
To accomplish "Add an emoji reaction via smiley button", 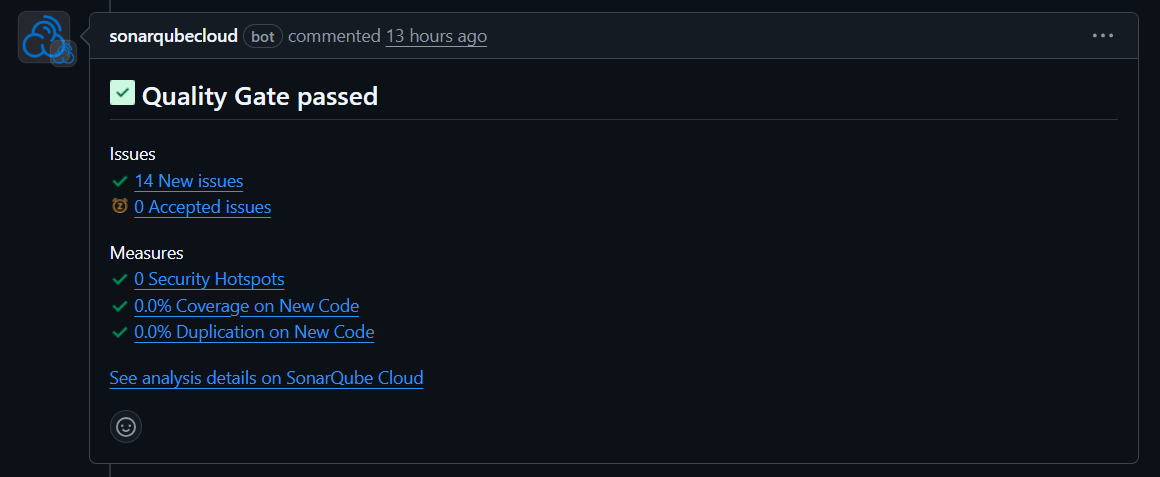I will 126,426.
